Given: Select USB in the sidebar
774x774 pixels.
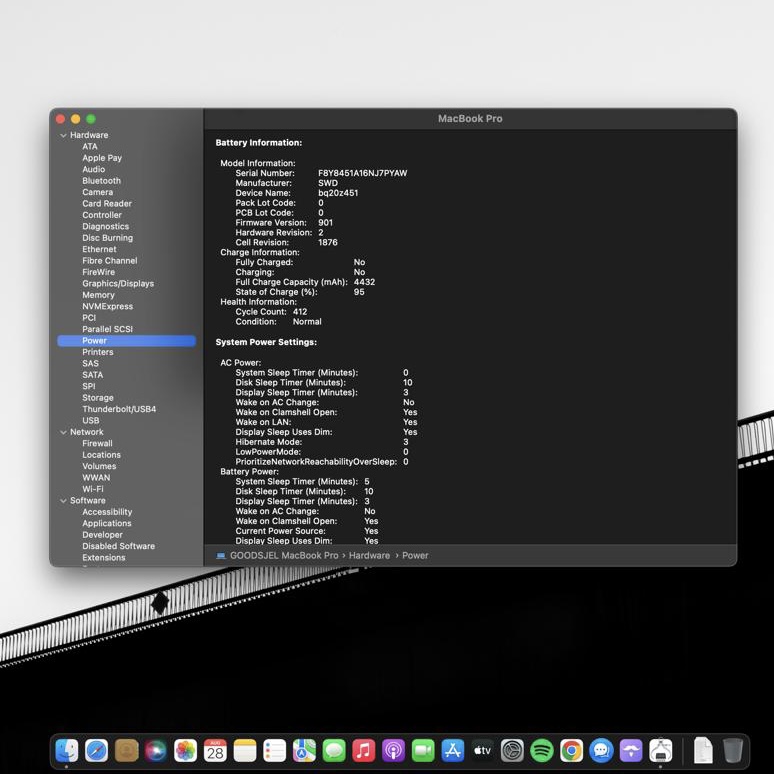Looking at the screenshot, I should click(91, 421).
